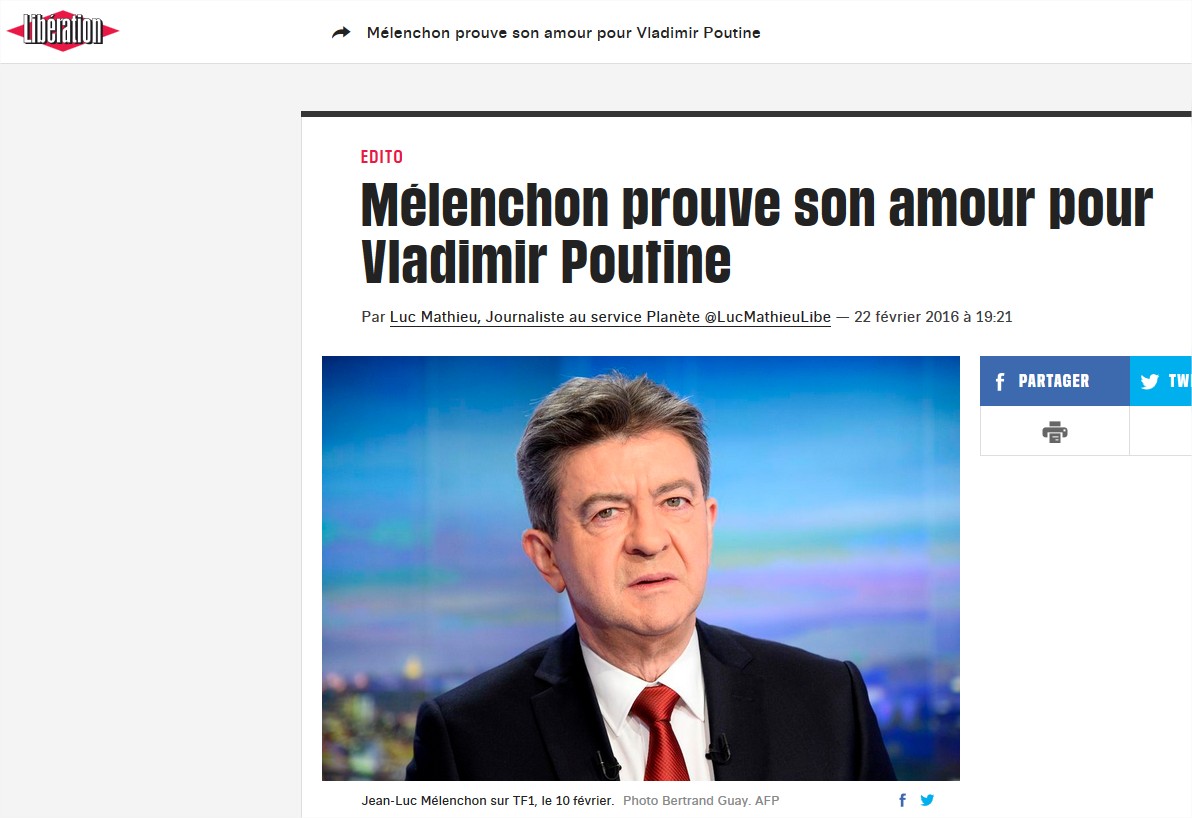Viewport: 1192px width, 818px height.
Task: Print the article using the printer icon
Action: point(1054,432)
